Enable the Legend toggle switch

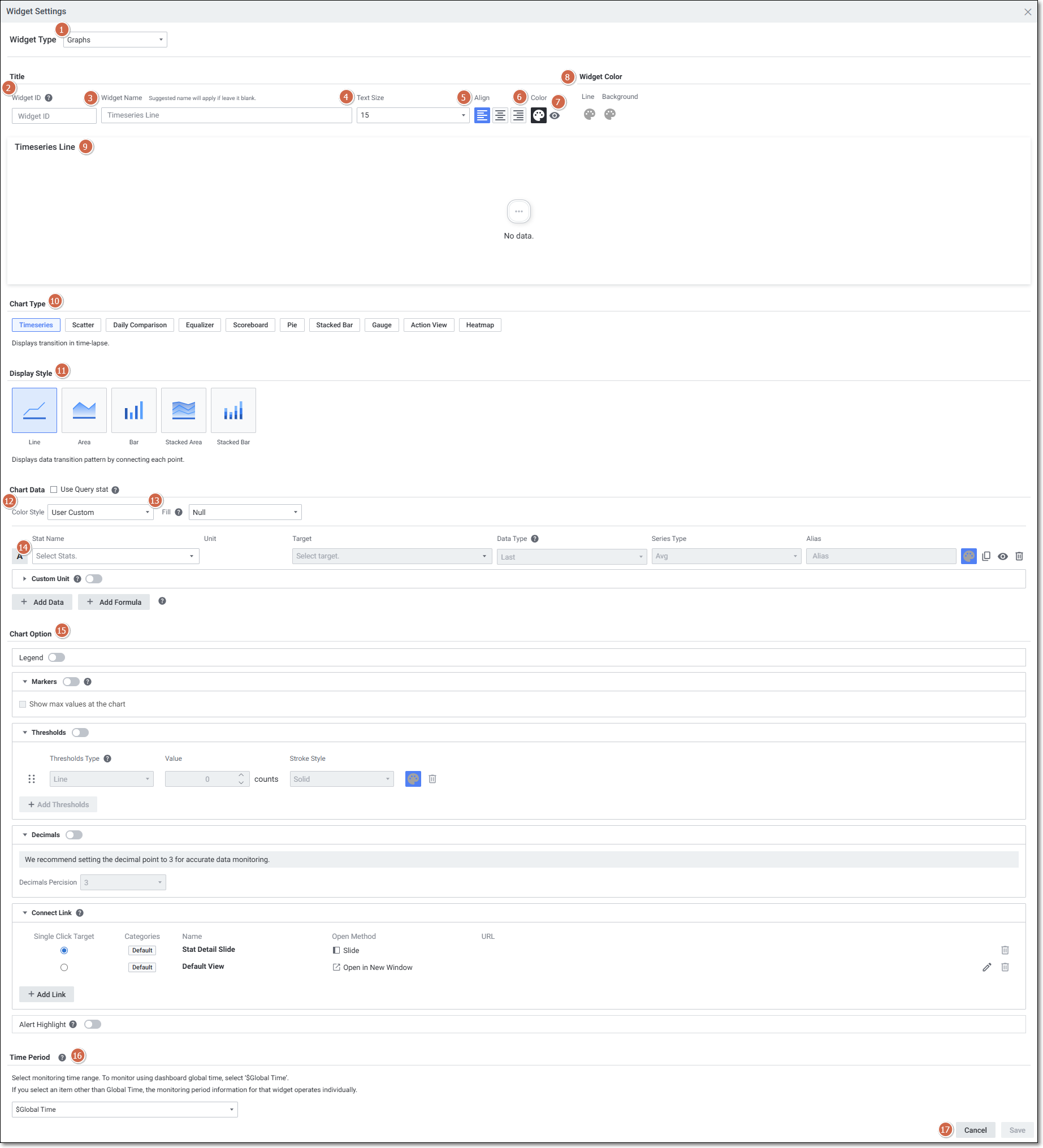57,658
